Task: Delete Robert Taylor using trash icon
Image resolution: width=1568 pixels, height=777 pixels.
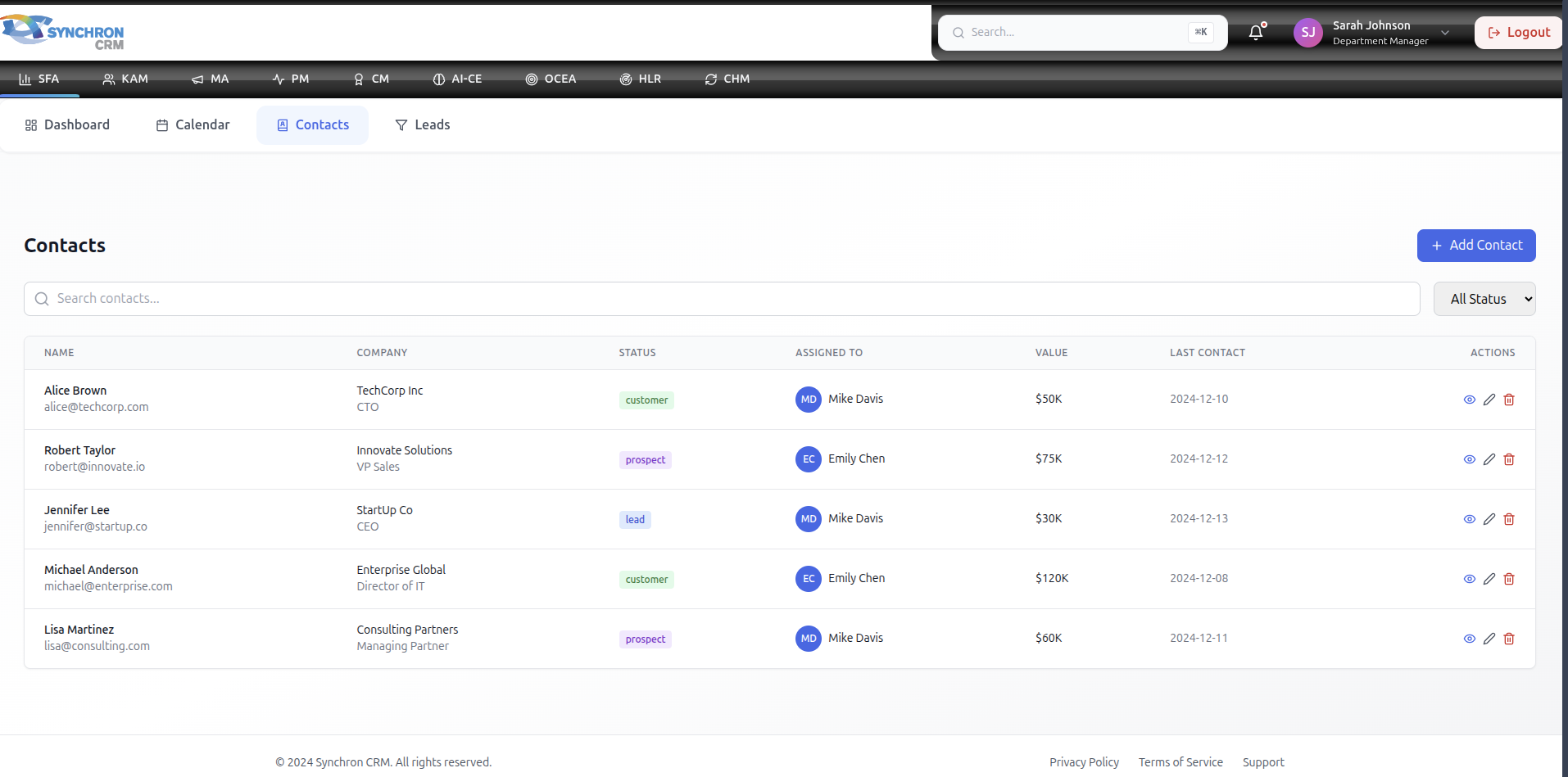Action: coord(1508,459)
